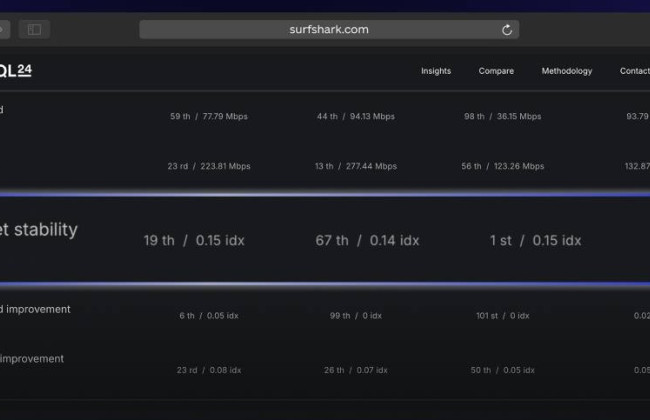The height and width of the screenshot is (420, 650).
Task: Open the Contact link in navigation
Action: tap(634, 71)
